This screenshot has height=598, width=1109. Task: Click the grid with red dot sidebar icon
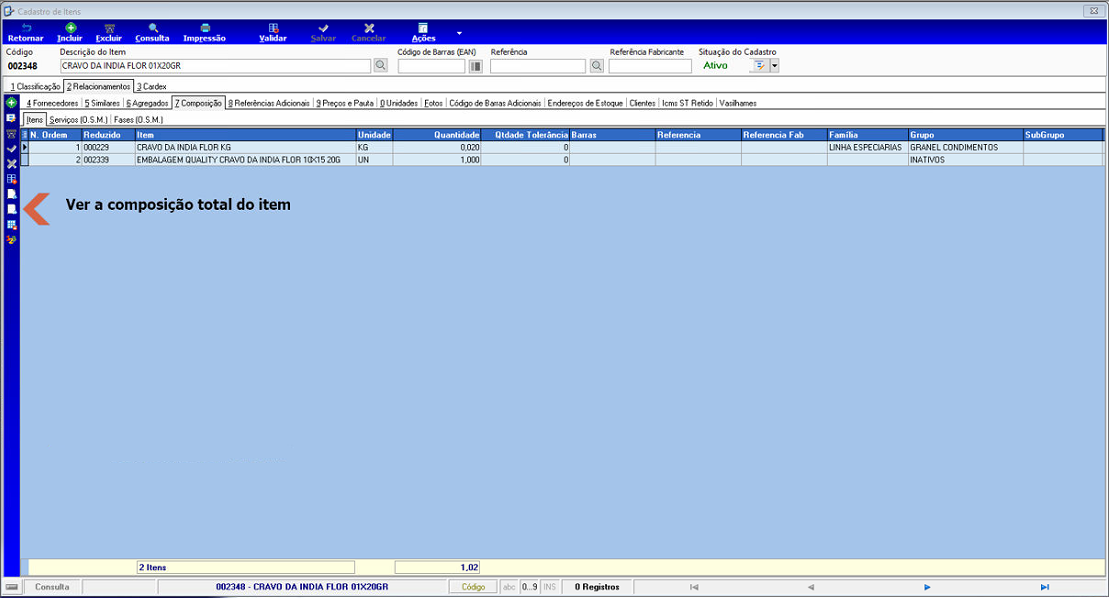point(11,179)
